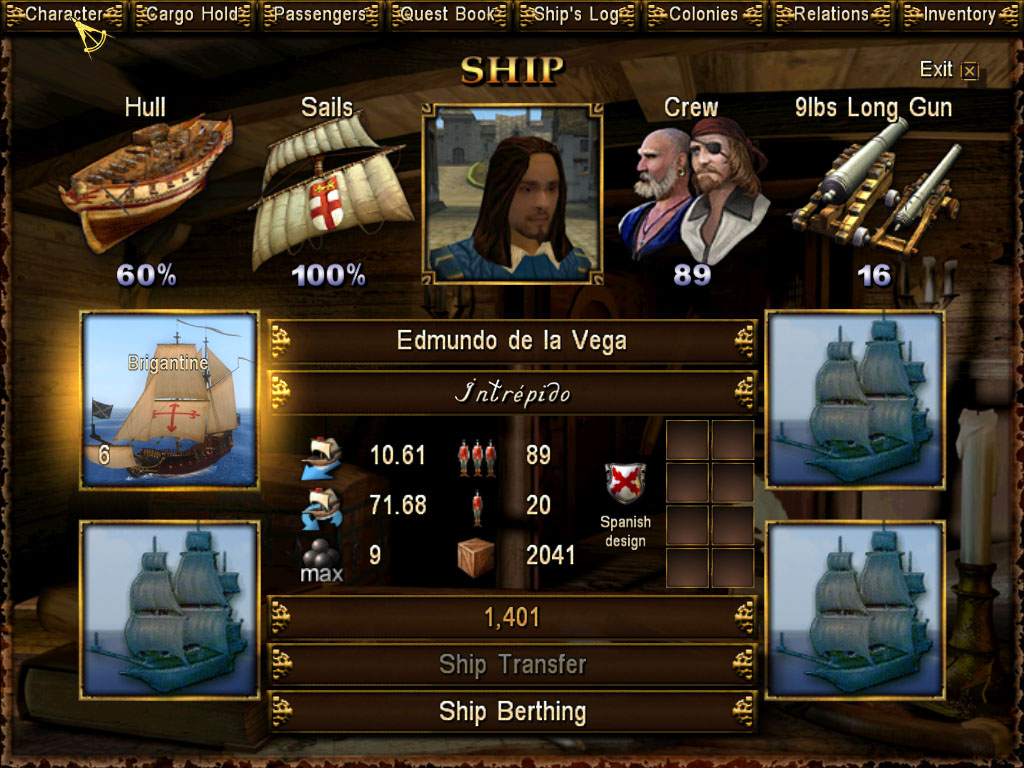Click the Spanish design shield emblem
The width and height of the screenshot is (1024, 768).
625,483
